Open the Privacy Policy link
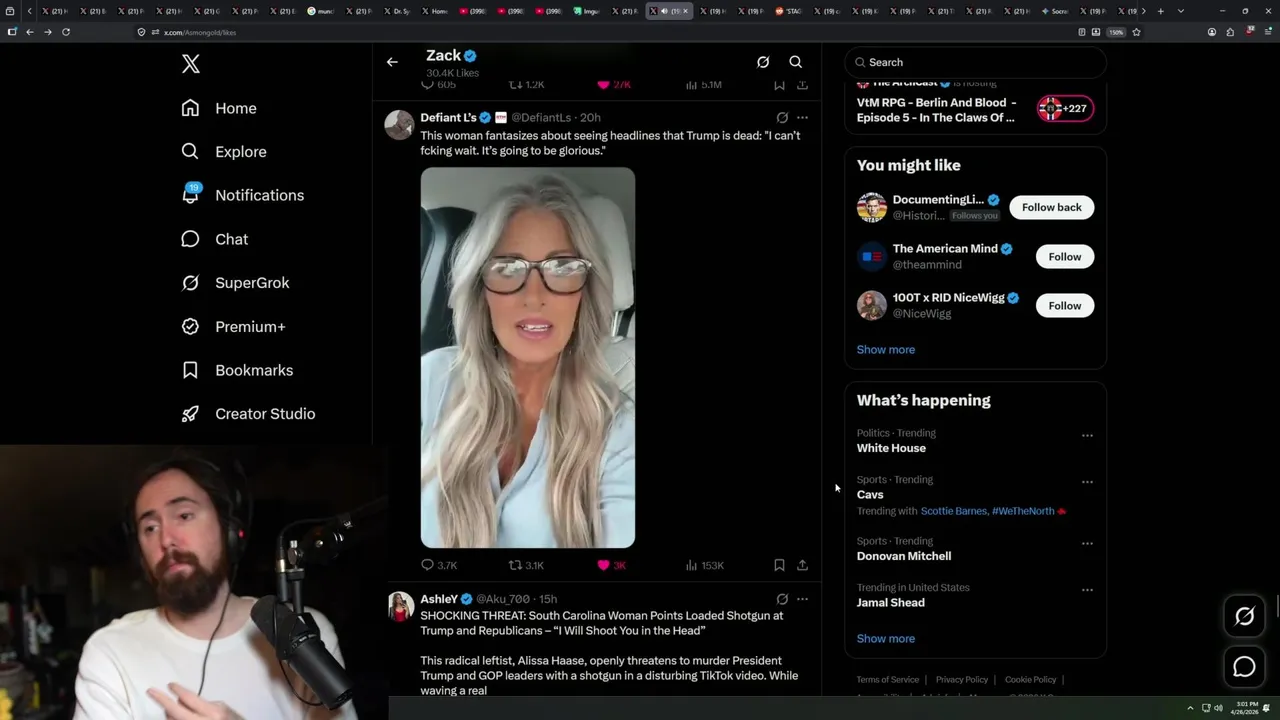 click(961, 680)
